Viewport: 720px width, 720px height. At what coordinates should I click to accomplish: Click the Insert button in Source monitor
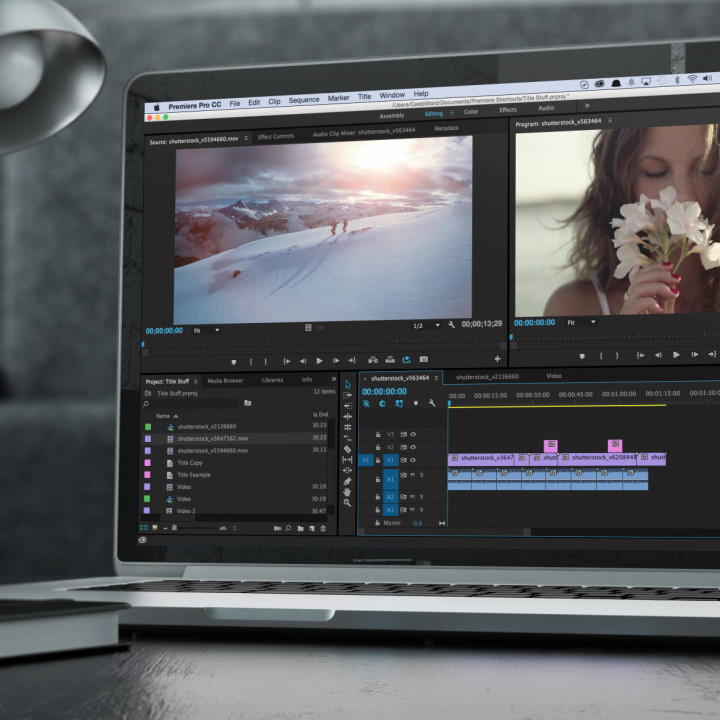(x=373, y=360)
